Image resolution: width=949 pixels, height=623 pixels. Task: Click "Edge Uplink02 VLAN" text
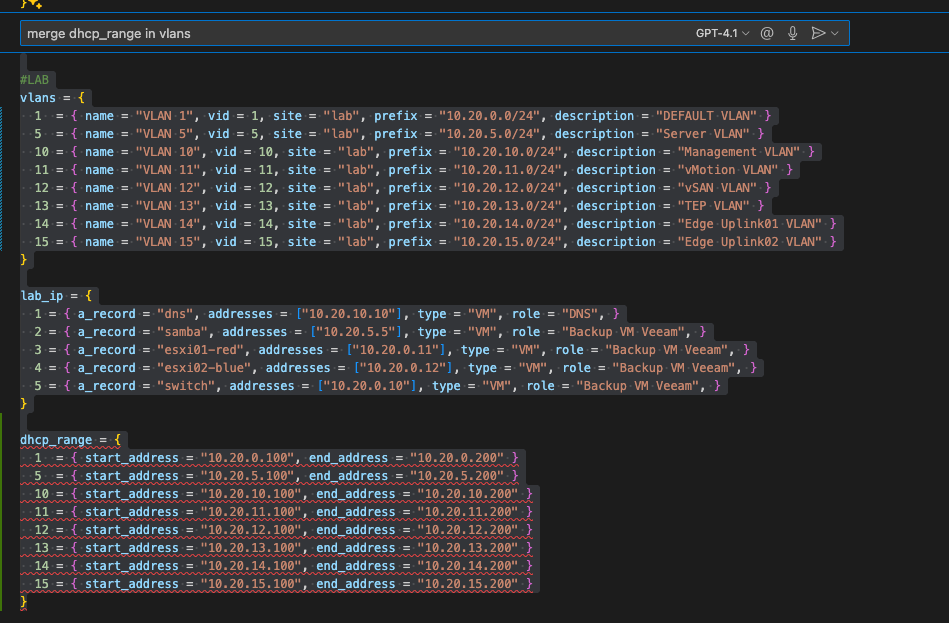[x=750, y=242]
